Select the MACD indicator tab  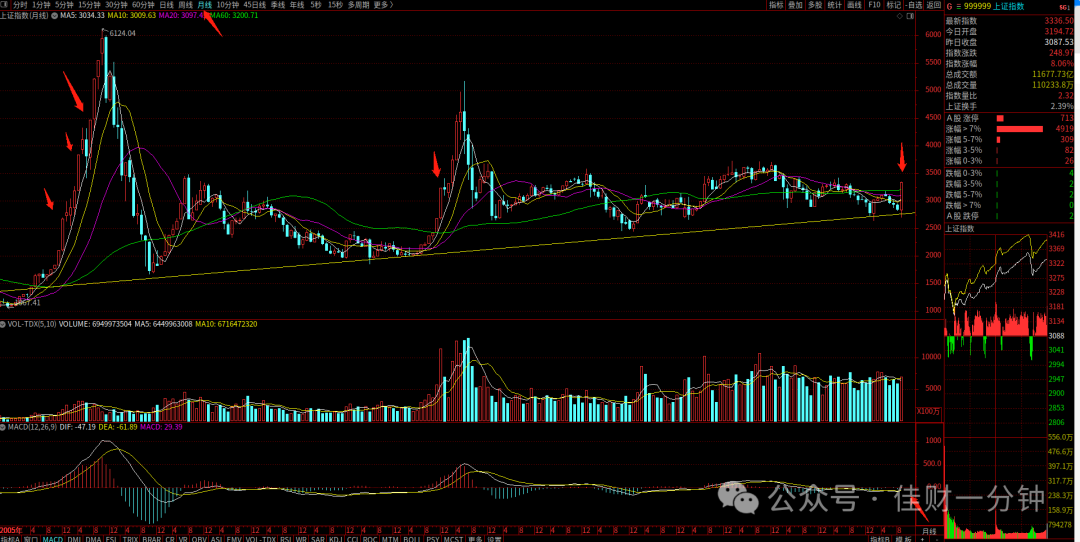coord(52,538)
